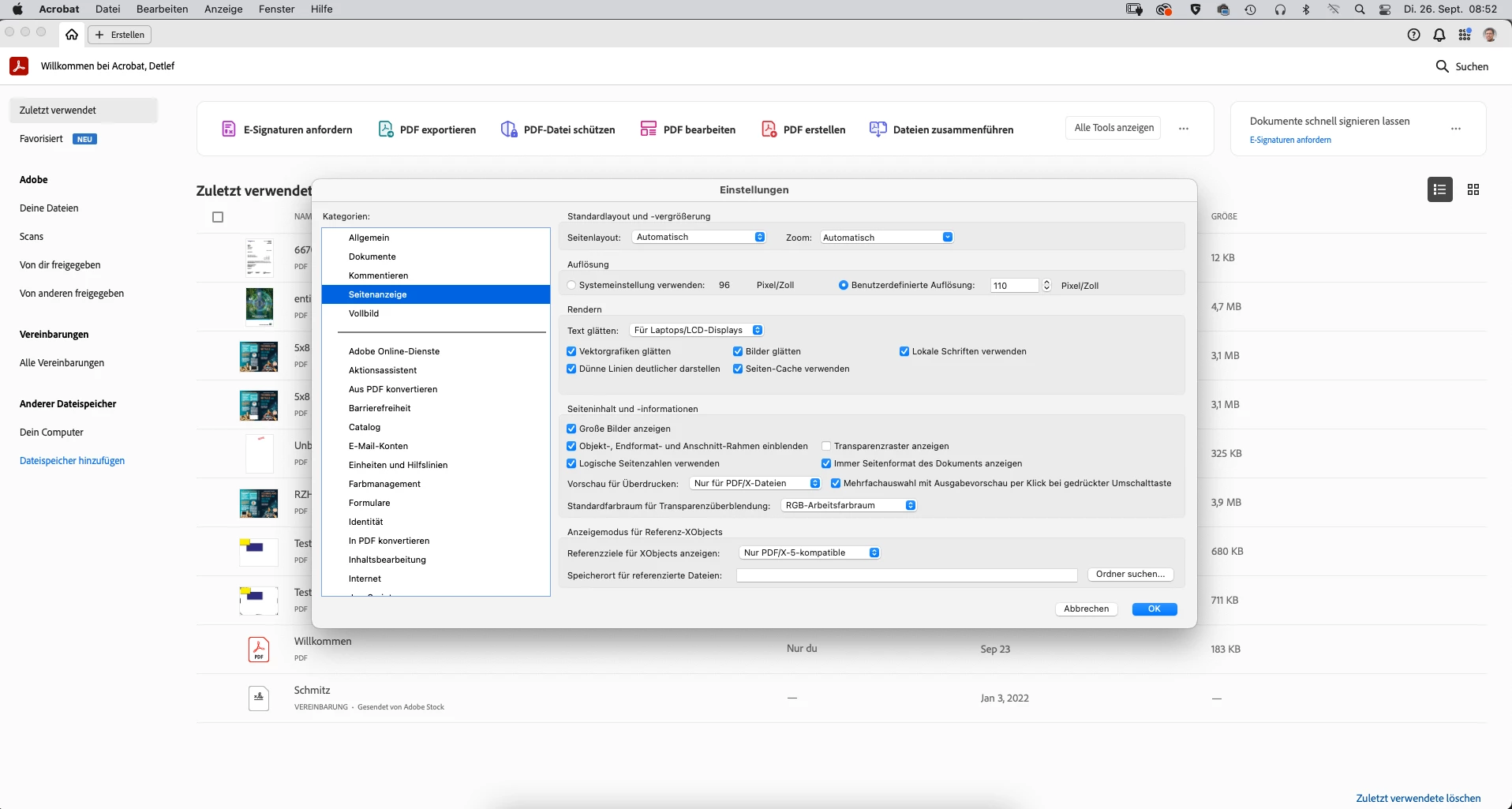Screen dimensions: 1512x809
Task: Open the Adobe apps grid icon
Action: [x=1465, y=35]
